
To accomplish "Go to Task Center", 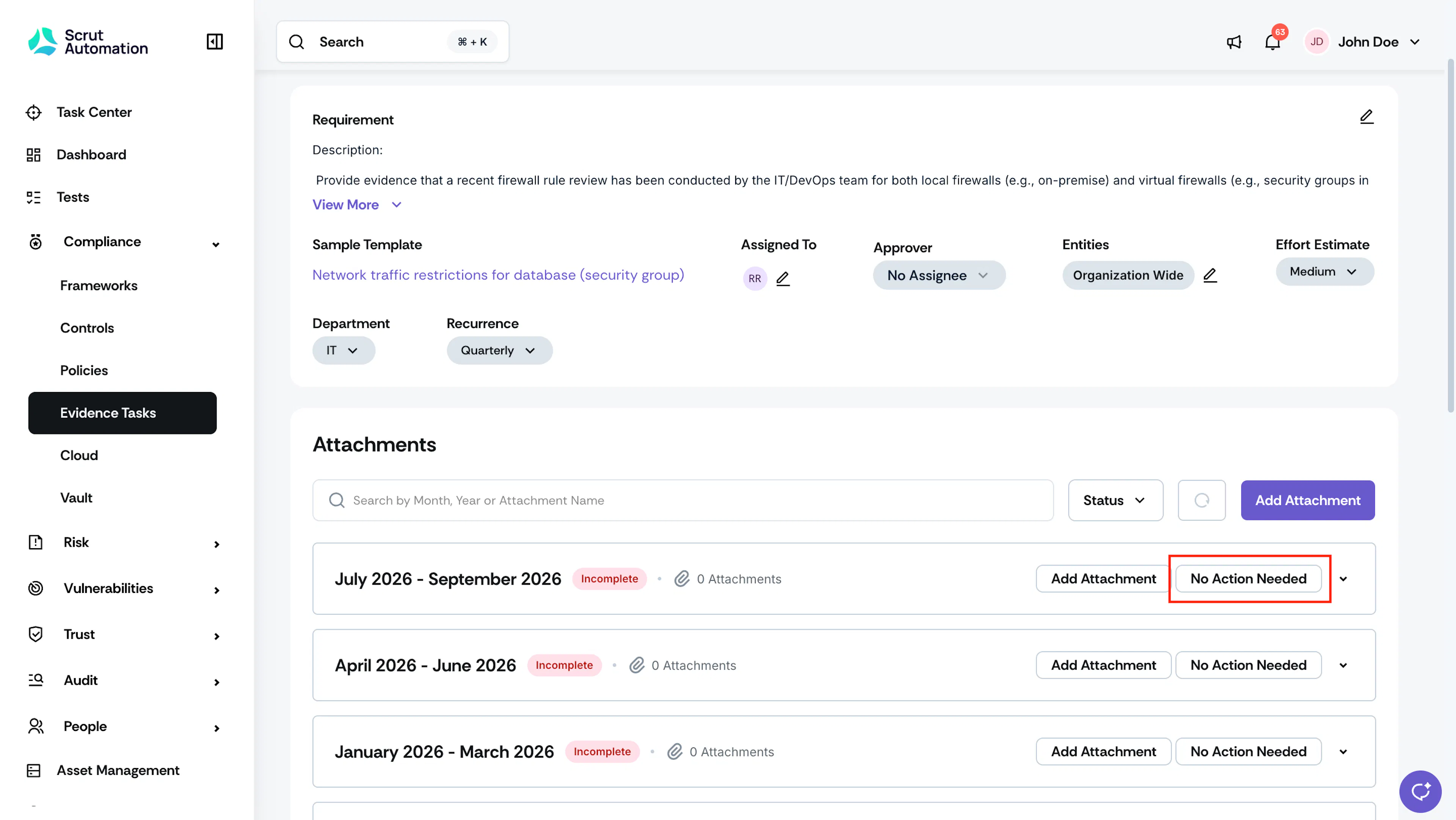I will (94, 112).
